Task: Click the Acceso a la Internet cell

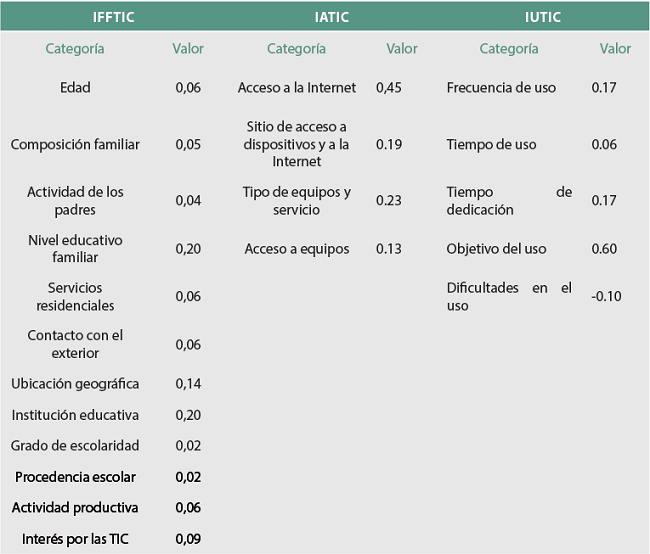Action: pos(297,88)
